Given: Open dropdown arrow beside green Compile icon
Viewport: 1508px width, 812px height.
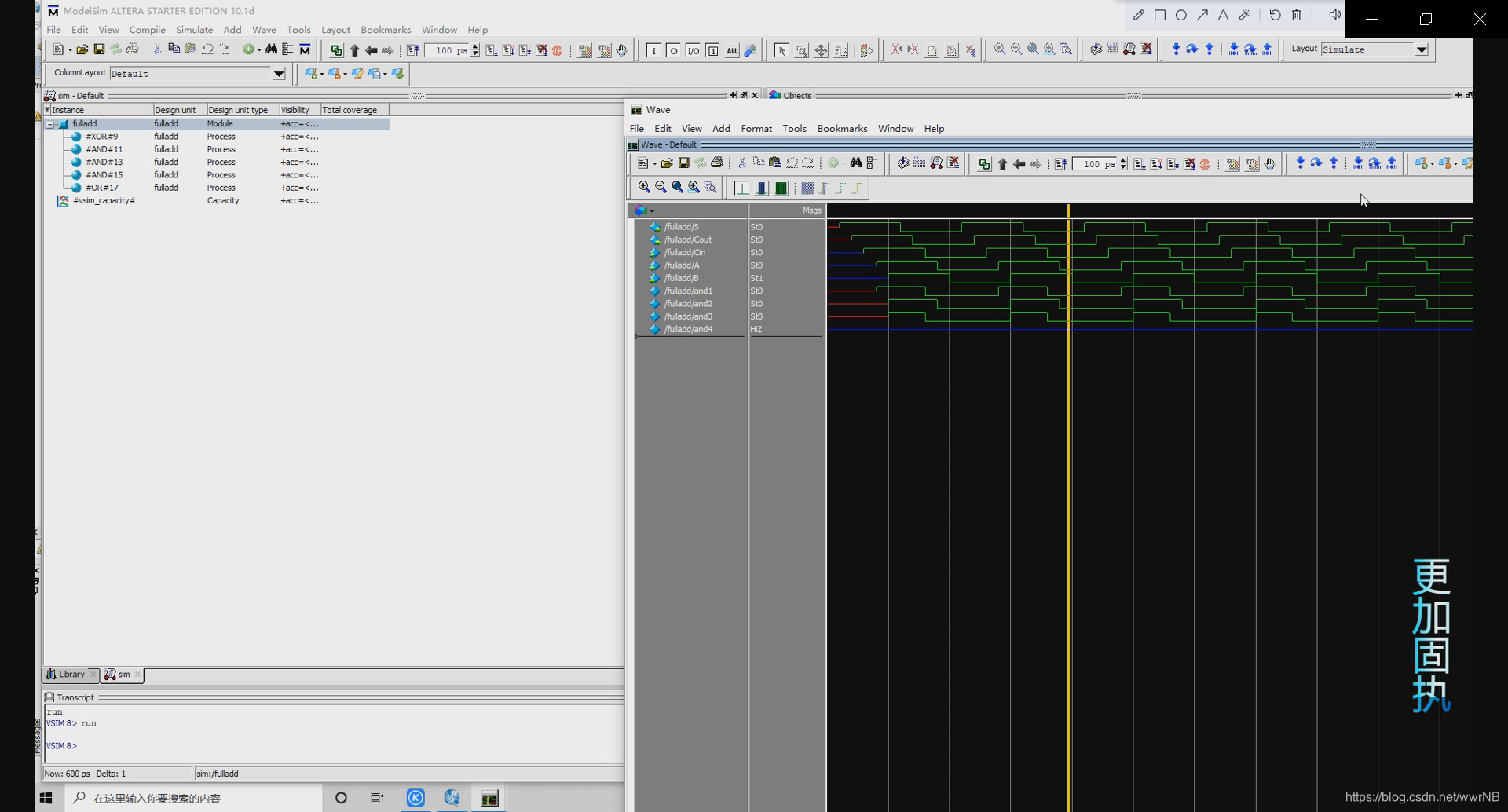Looking at the screenshot, I should pyautogui.click(x=259, y=50).
